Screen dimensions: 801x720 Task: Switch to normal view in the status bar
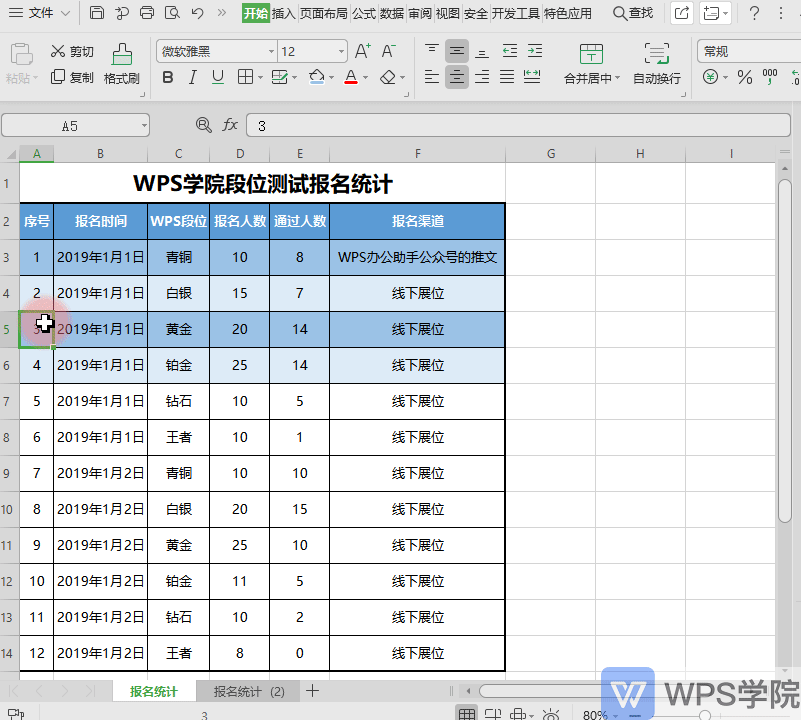pyautogui.click(x=466, y=714)
